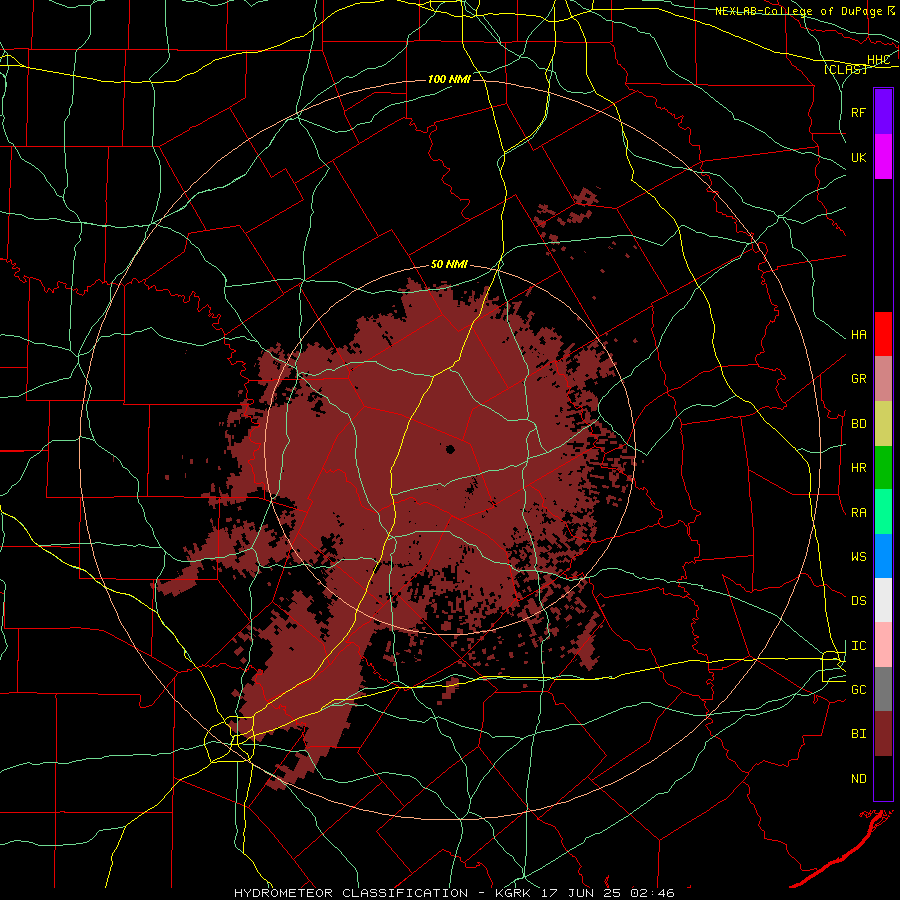Click the BI legend label

(x=859, y=734)
